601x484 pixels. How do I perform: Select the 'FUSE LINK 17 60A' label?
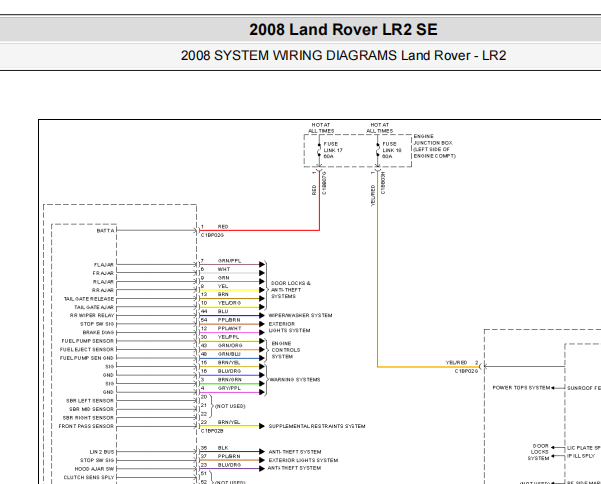pos(333,150)
